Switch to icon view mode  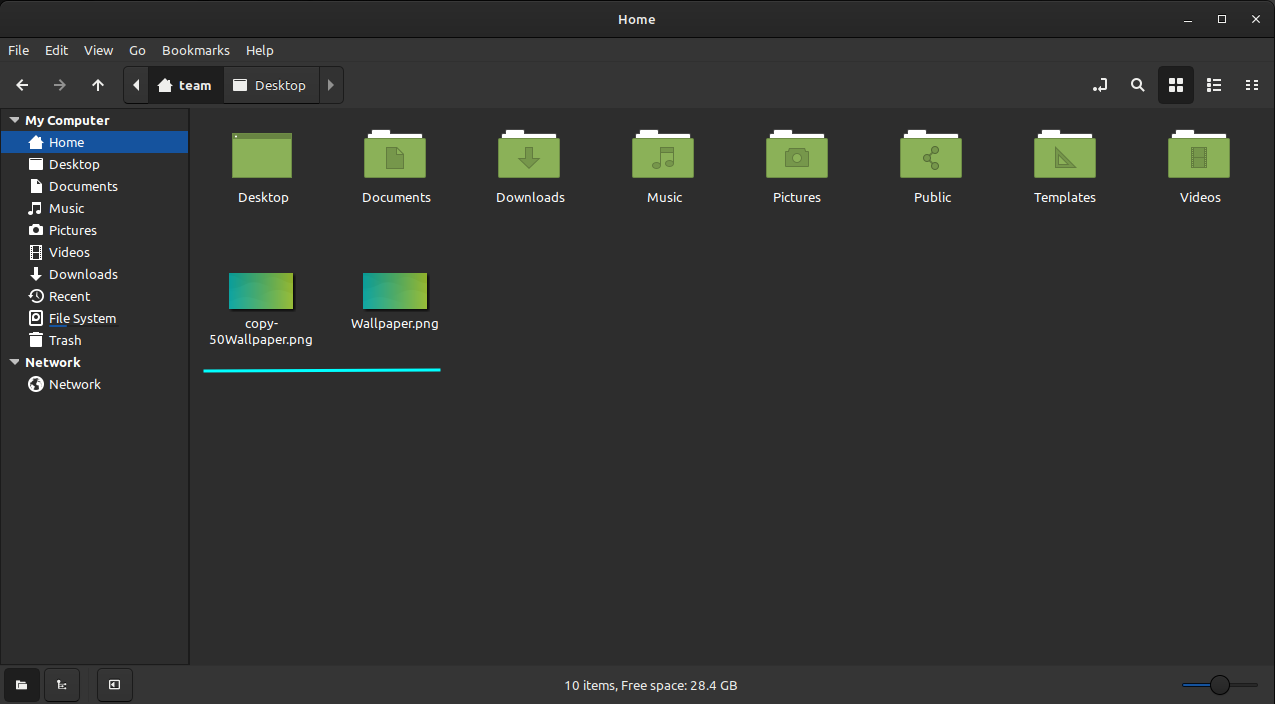point(1176,86)
